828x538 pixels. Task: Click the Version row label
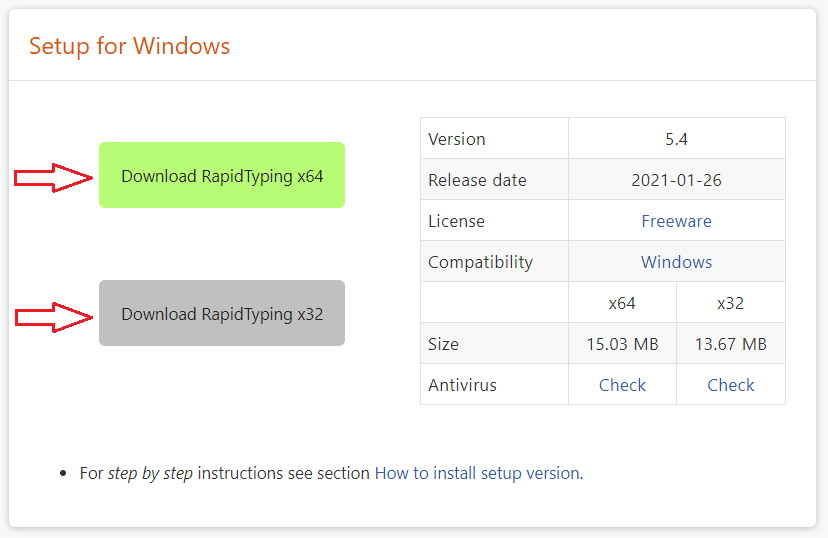(x=457, y=139)
